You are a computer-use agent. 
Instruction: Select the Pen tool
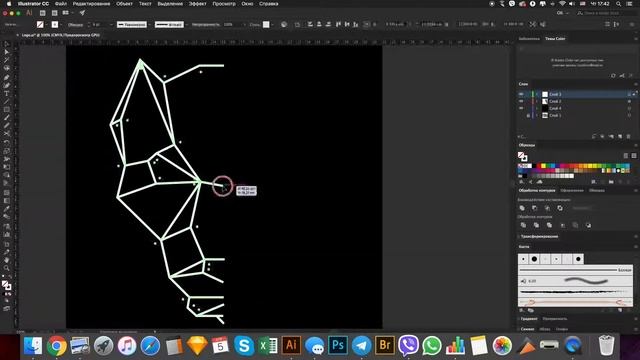click(7, 77)
